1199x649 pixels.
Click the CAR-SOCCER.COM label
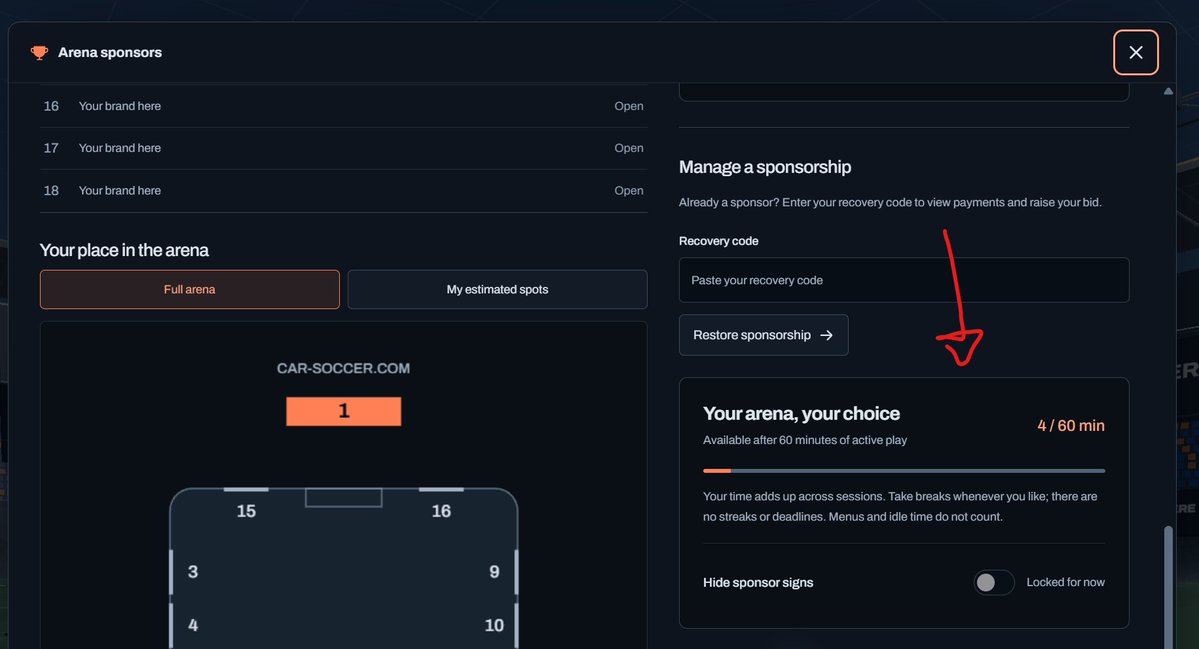point(343,368)
